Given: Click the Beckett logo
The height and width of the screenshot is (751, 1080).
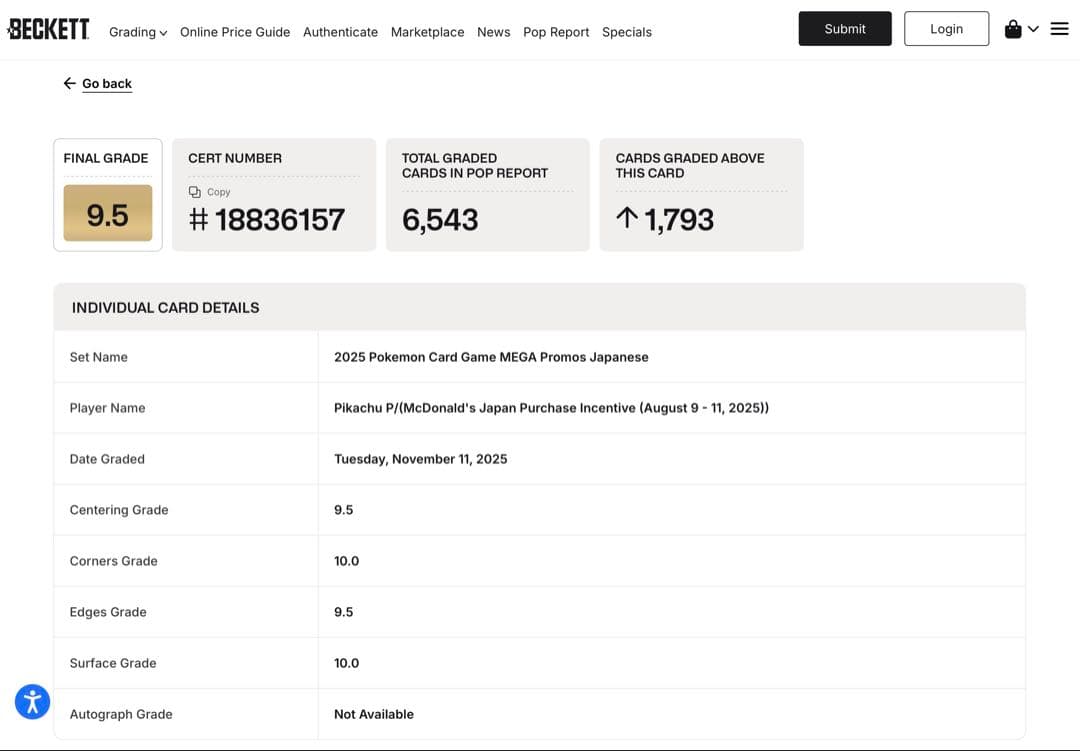Looking at the screenshot, I should [48, 29].
